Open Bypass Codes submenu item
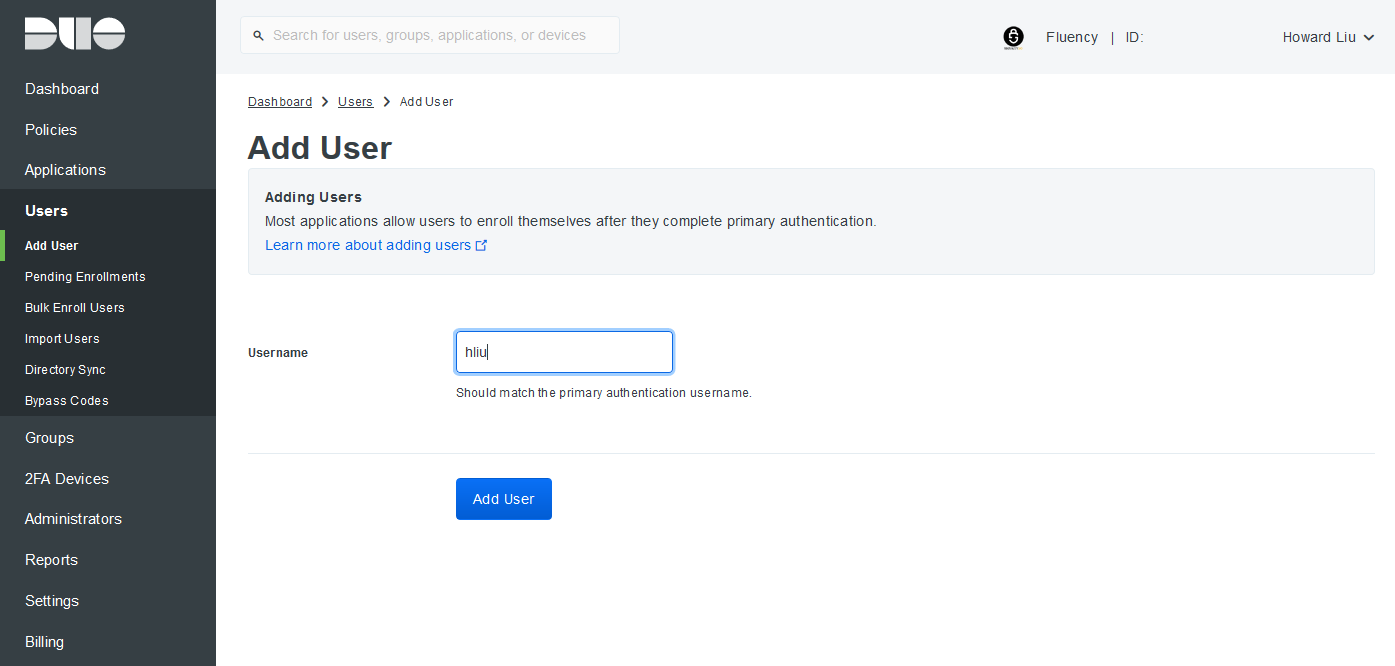 [x=67, y=401]
